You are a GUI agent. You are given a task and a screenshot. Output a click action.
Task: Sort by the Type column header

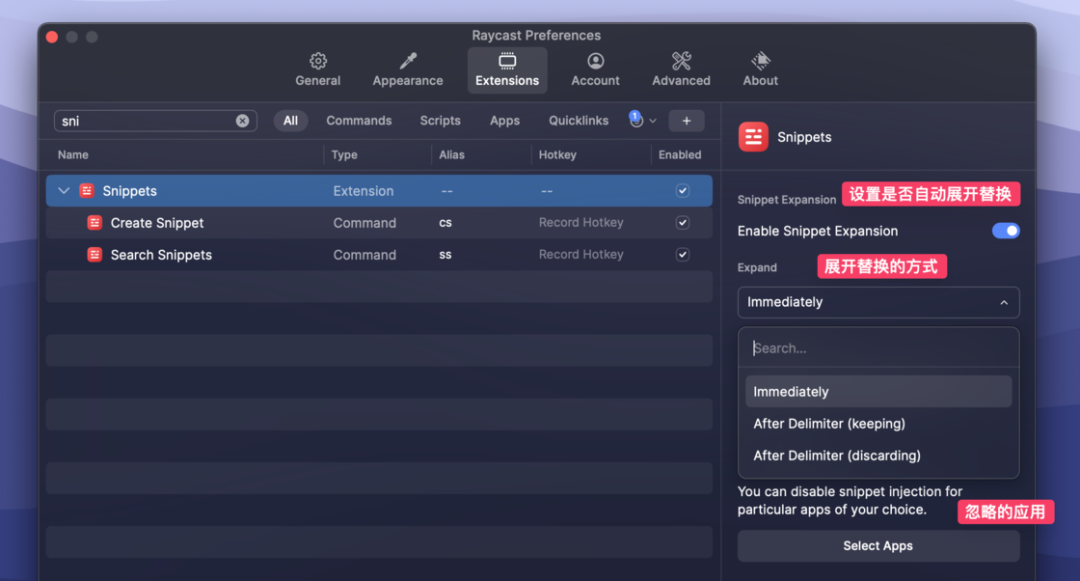(344, 155)
